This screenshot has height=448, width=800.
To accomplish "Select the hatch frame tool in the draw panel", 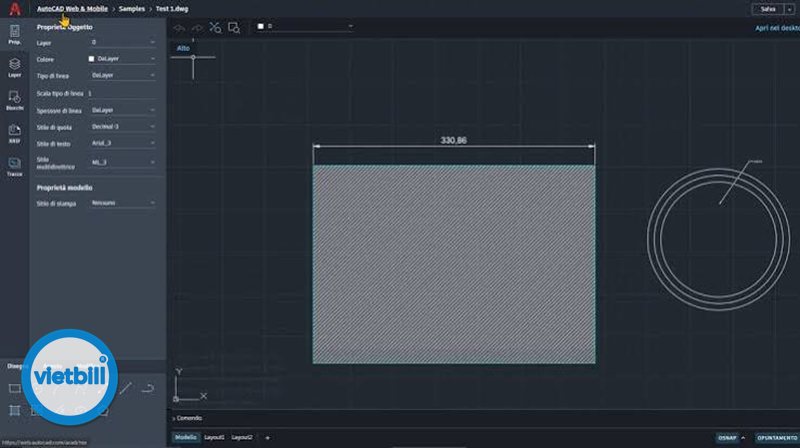I will click(14, 410).
